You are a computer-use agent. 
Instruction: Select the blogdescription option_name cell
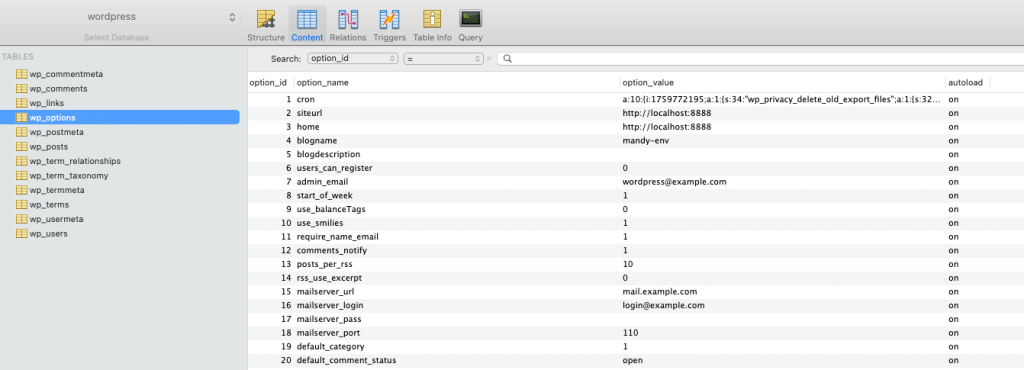pos(328,155)
